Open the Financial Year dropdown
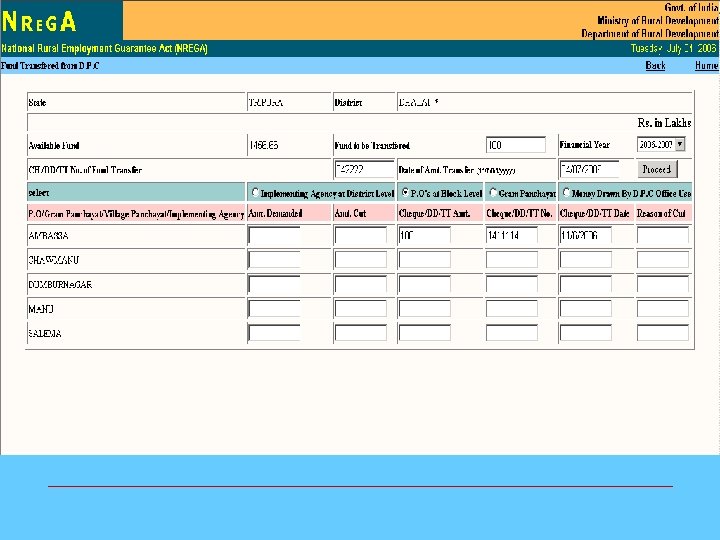Screen dimensions: 720x540 coord(661,145)
